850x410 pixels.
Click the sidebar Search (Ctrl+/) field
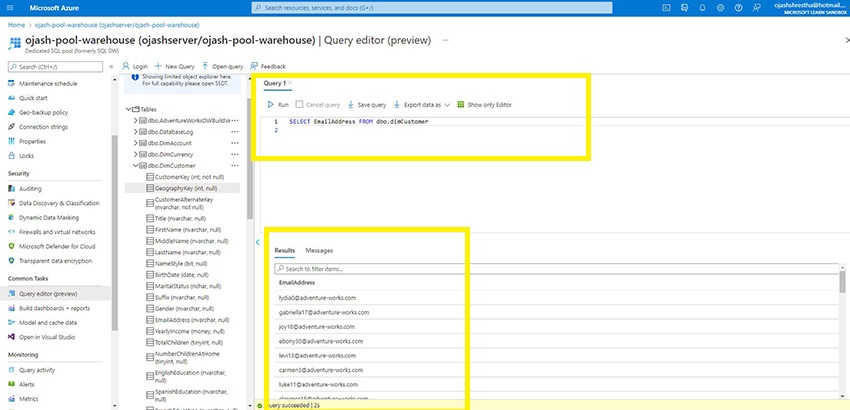coord(55,67)
